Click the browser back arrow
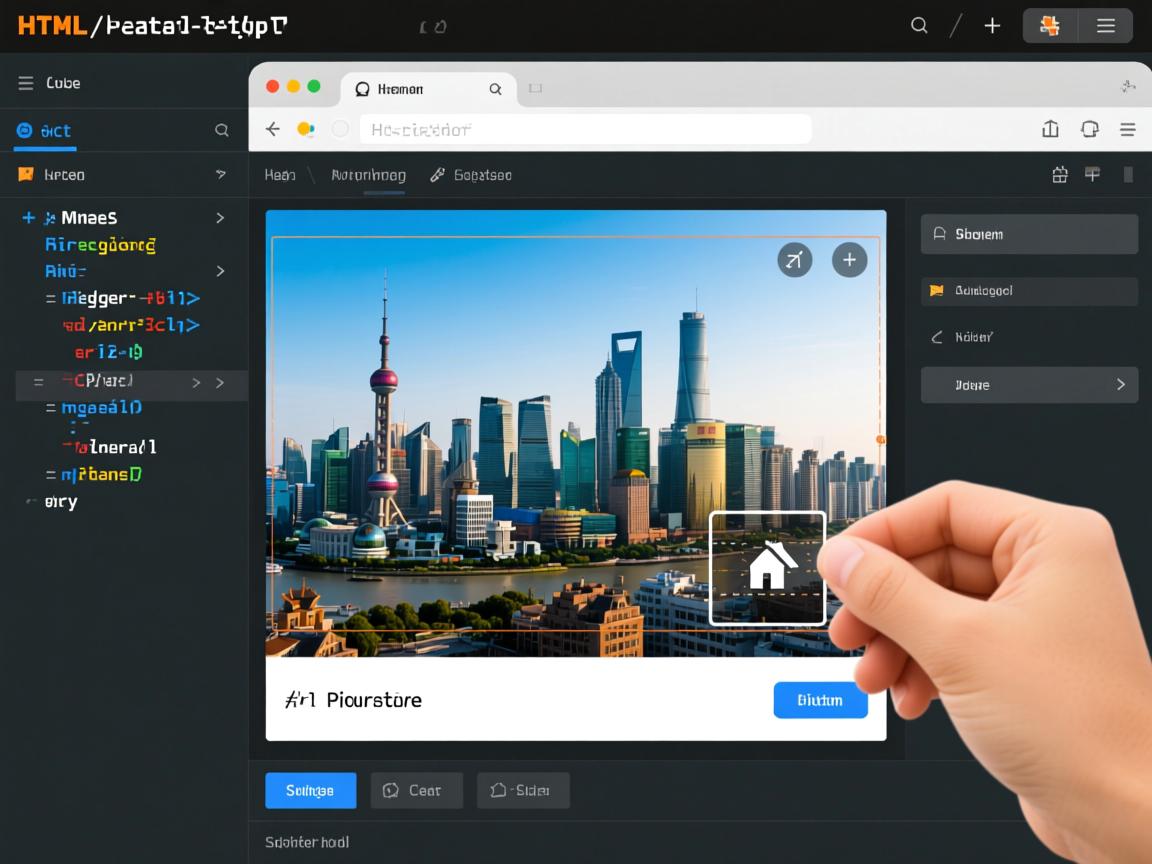The image size is (1152, 864). (x=272, y=129)
